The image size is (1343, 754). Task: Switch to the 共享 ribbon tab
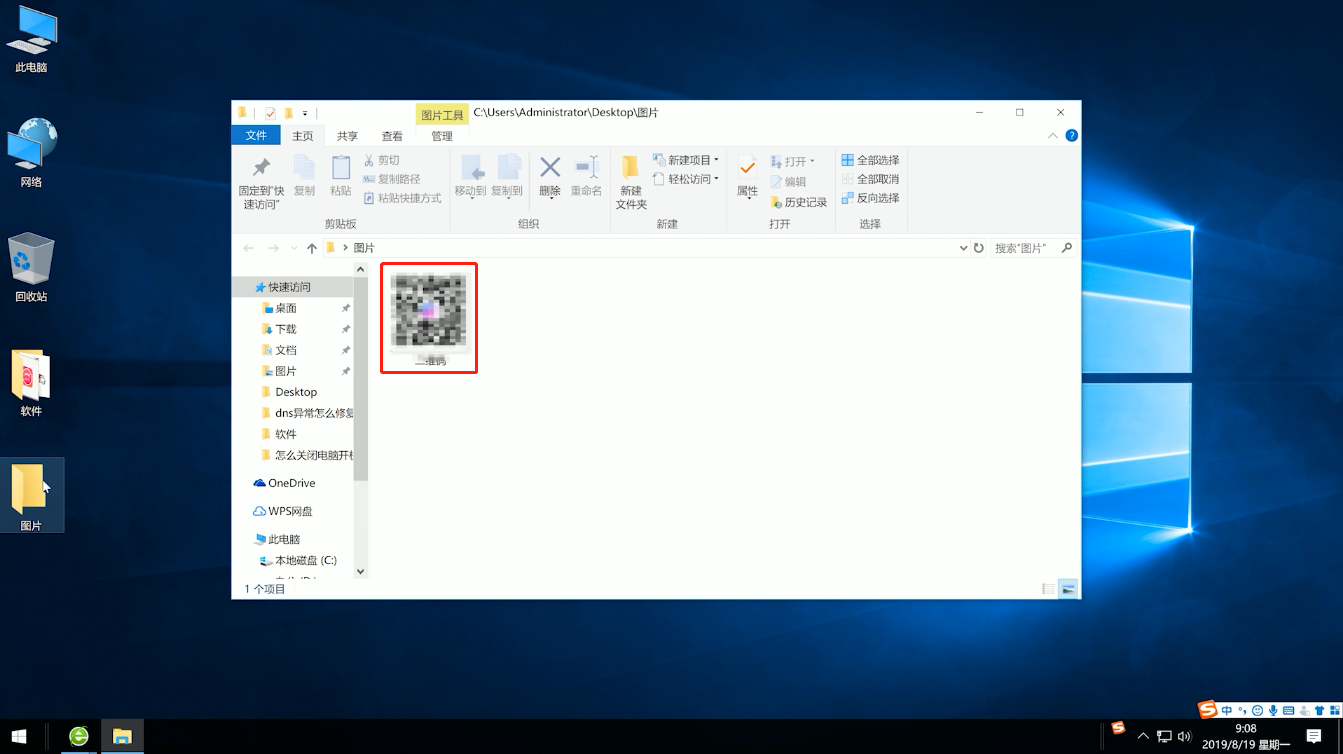coord(347,136)
